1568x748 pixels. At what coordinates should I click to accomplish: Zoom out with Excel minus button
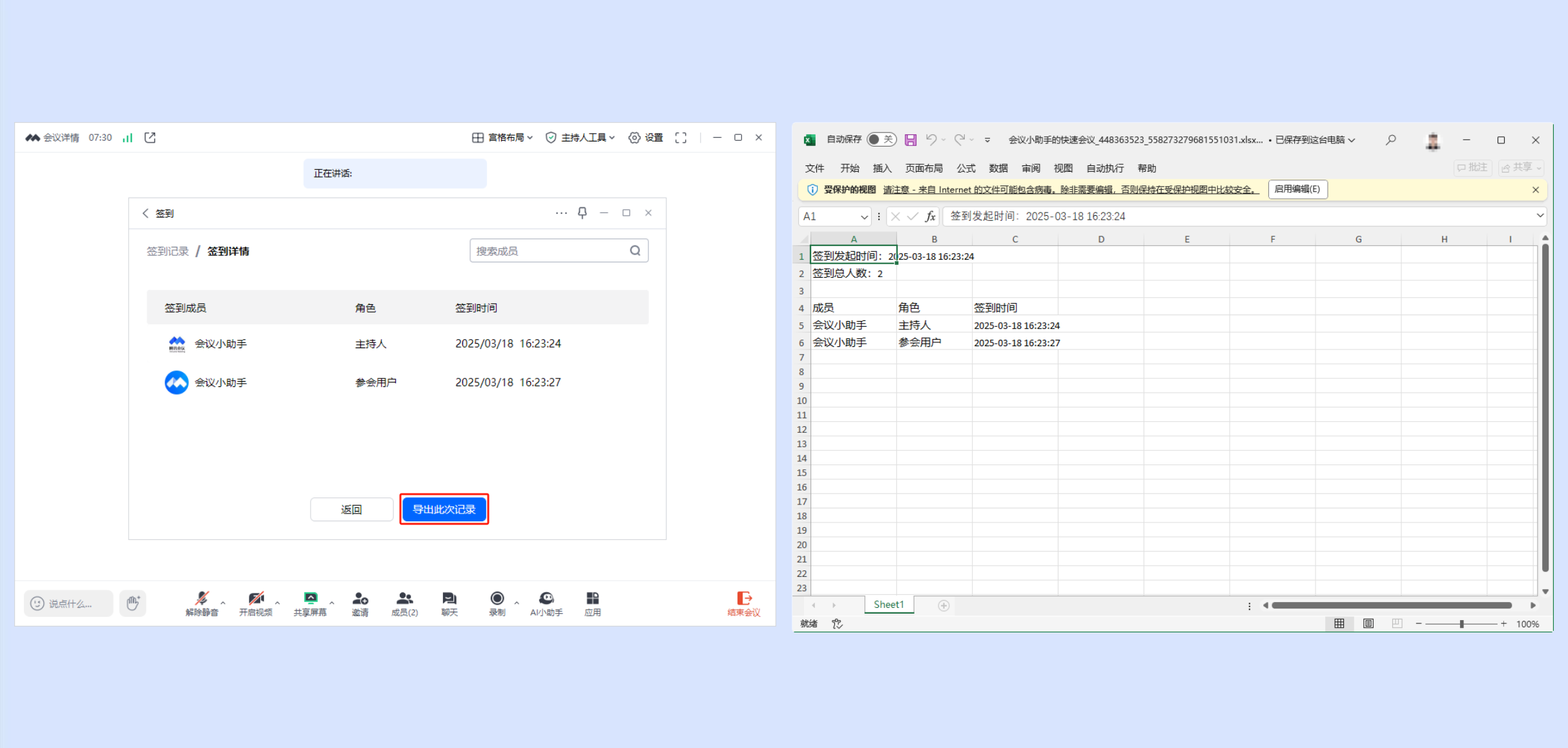pyautogui.click(x=1419, y=623)
